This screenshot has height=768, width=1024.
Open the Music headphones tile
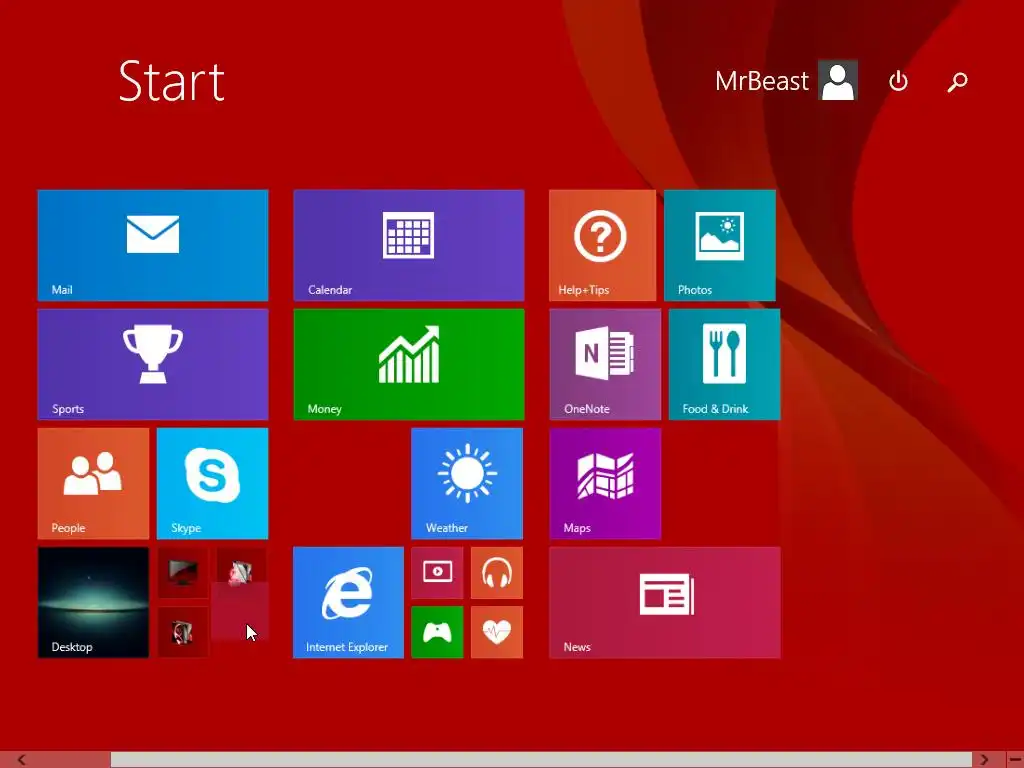(497, 573)
